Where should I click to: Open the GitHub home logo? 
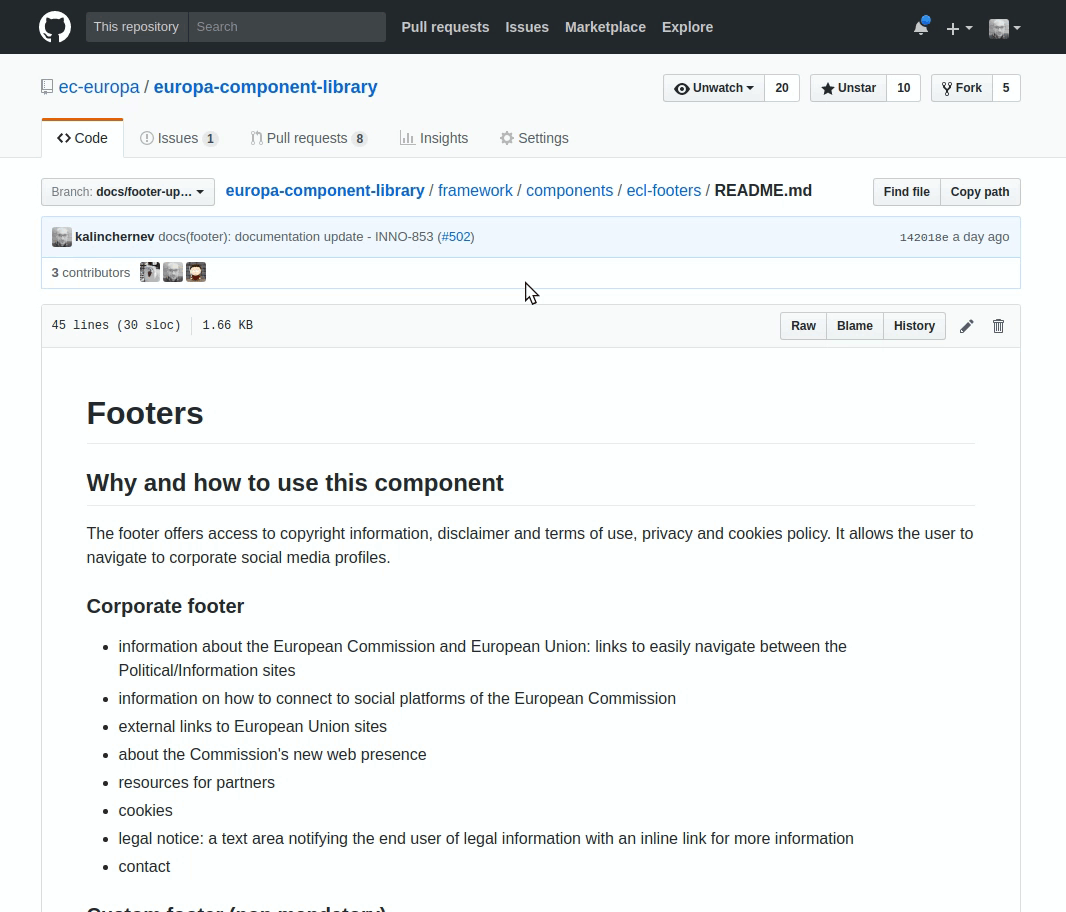(x=54, y=27)
